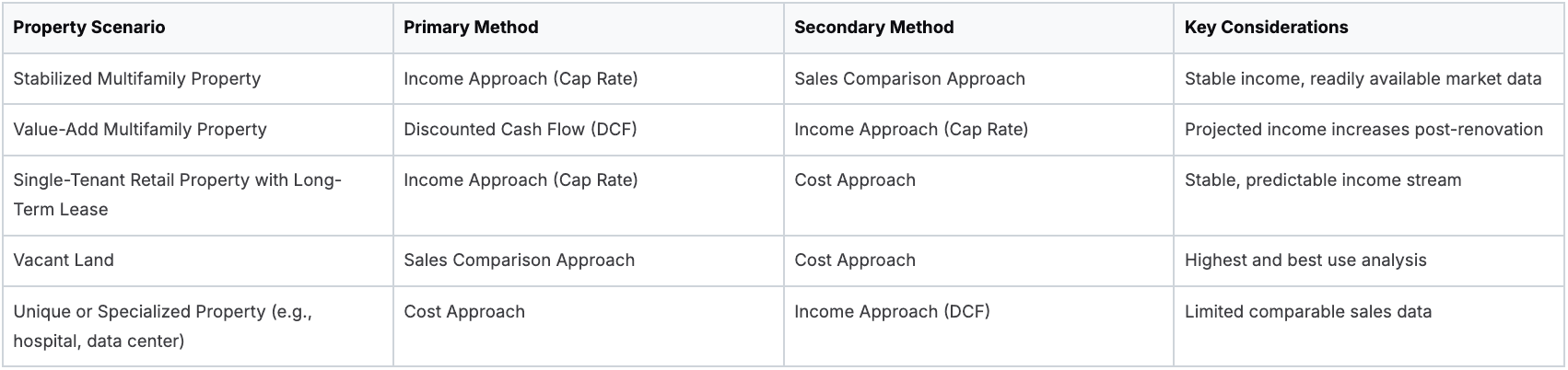1568x370 pixels.
Task: Click Vacant Land's primary method Sales Comparison Approach
Action: (519, 260)
